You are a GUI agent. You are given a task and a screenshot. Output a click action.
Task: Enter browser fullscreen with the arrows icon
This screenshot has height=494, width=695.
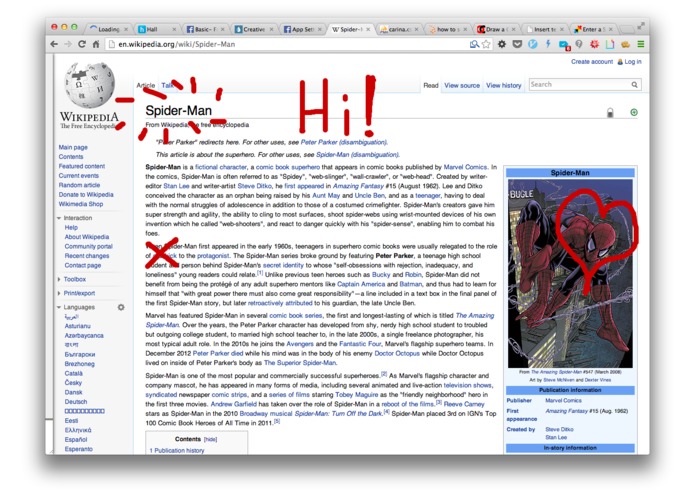(x=641, y=27)
